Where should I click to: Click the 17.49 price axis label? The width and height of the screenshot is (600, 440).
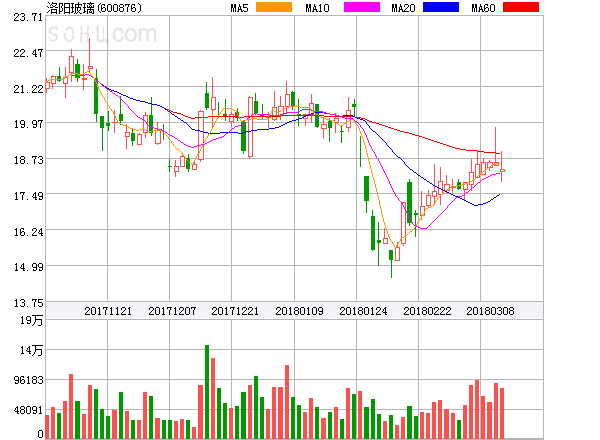pyautogui.click(x=28, y=196)
